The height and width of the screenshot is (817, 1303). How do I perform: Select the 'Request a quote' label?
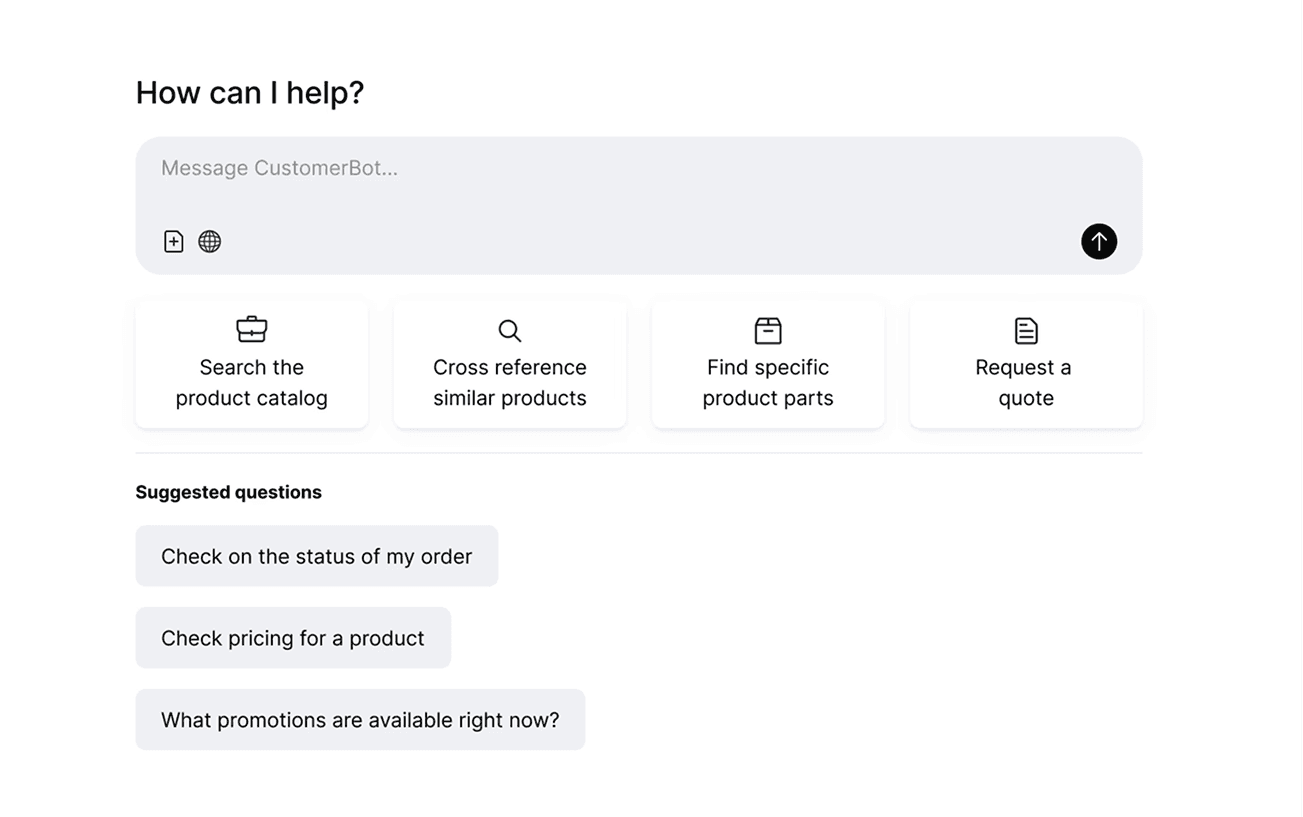pyautogui.click(x=1025, y=383)
